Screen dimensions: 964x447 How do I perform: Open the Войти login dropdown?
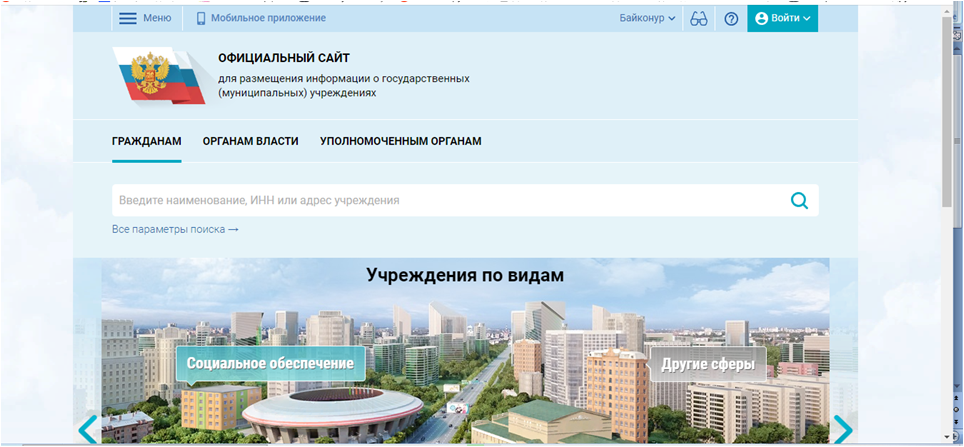pyautogui.click(x=783, y=18)
